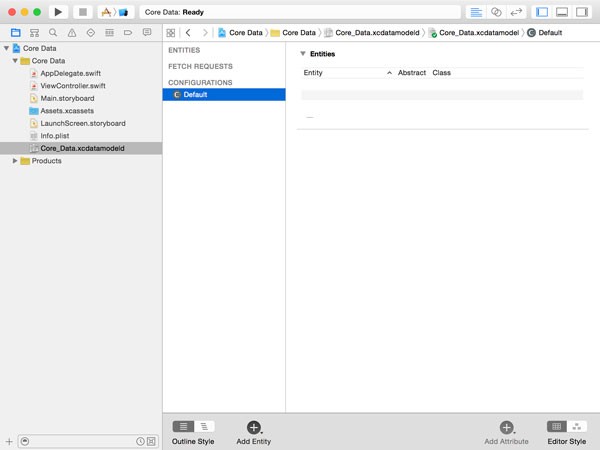Click Add Entity button
This screenshot has width=600, height=450.
254,433
